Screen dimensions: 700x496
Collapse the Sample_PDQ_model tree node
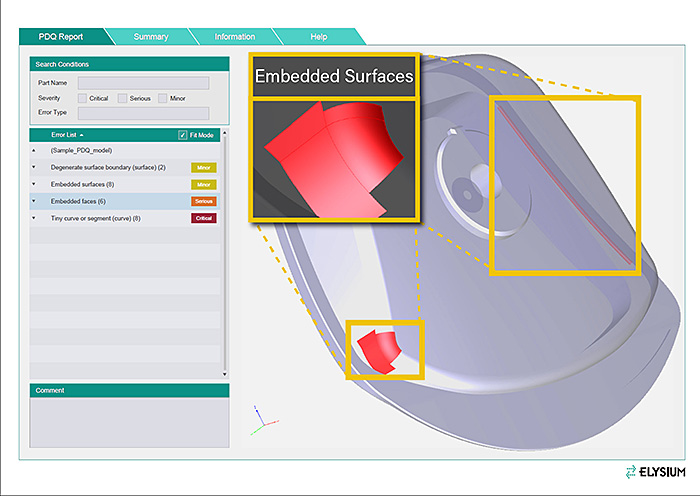[x=33, y=150]
